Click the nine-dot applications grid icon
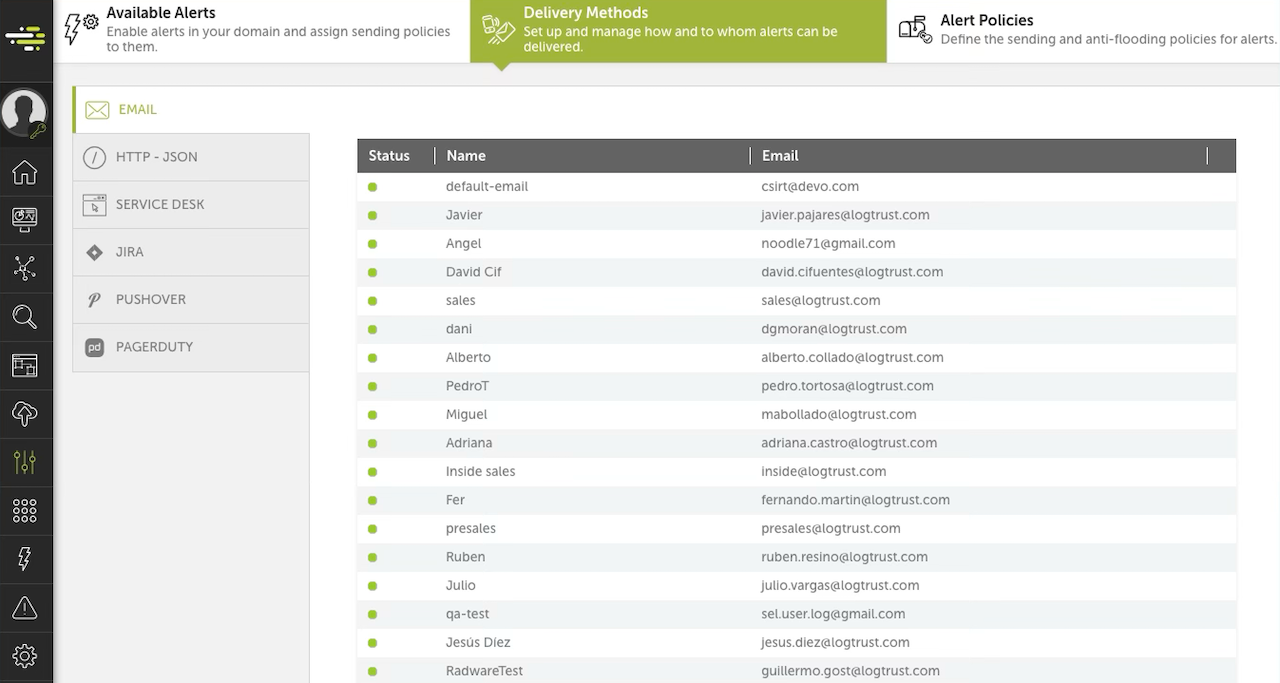The height and width of the screenshot is (683, 1280). (x=25, y=511)
